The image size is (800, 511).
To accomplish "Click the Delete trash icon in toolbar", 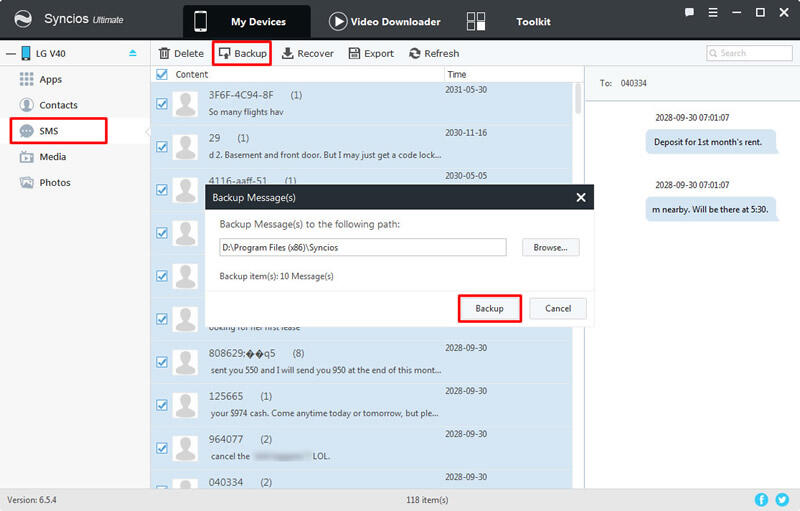I will (x=165, y=53).
